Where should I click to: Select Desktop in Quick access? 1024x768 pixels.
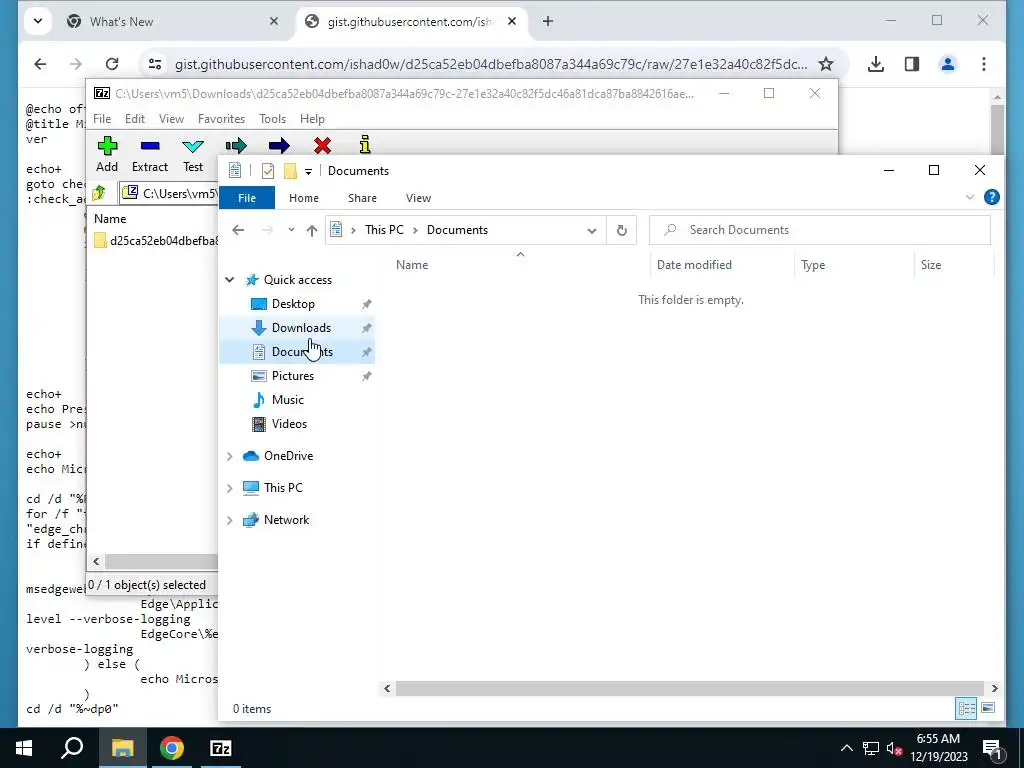(293, 304)
